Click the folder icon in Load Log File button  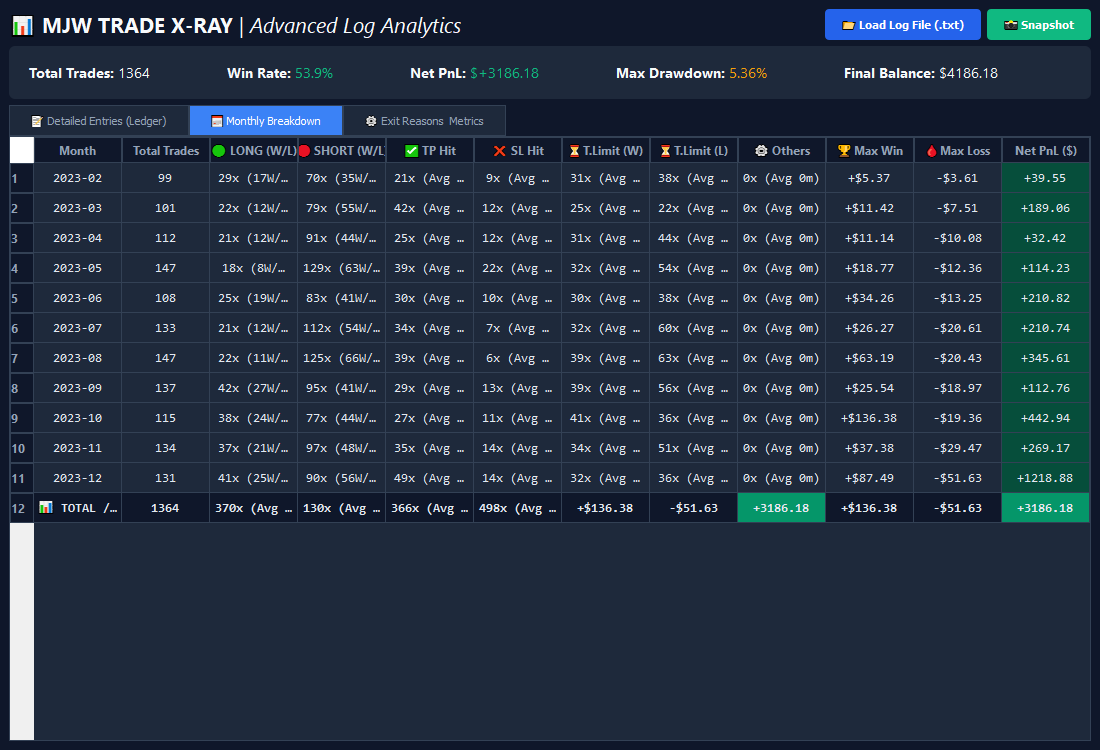tap(848, 25)
